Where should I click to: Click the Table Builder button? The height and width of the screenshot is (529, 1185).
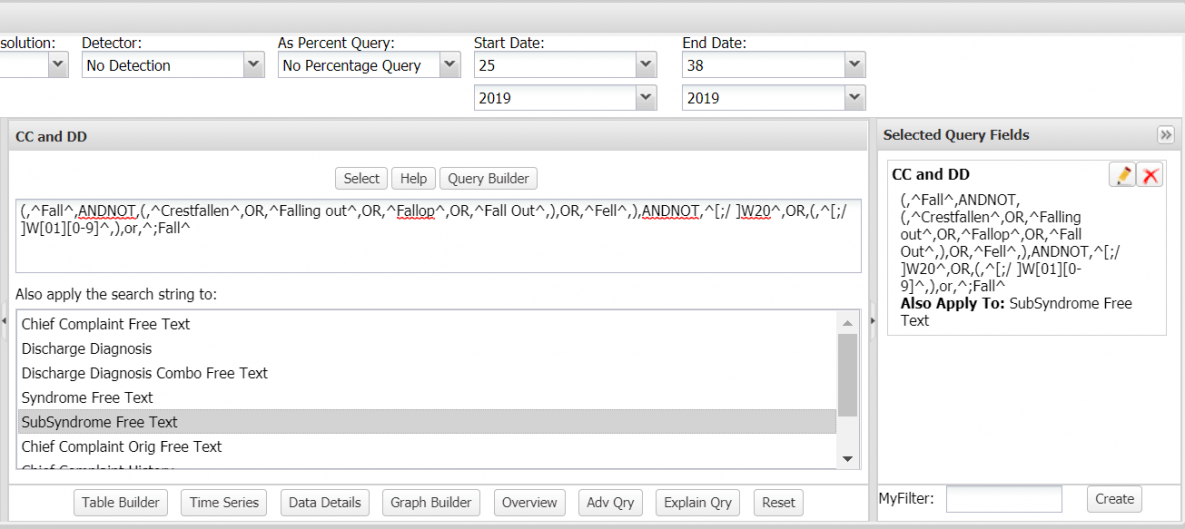tap(120, 502)
